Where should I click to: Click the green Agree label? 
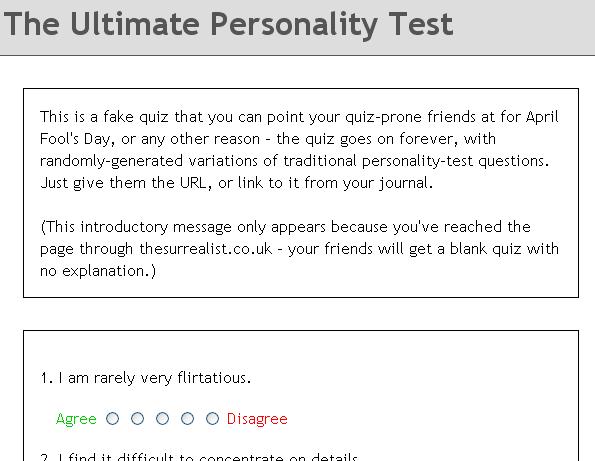(x=76, y=419)
